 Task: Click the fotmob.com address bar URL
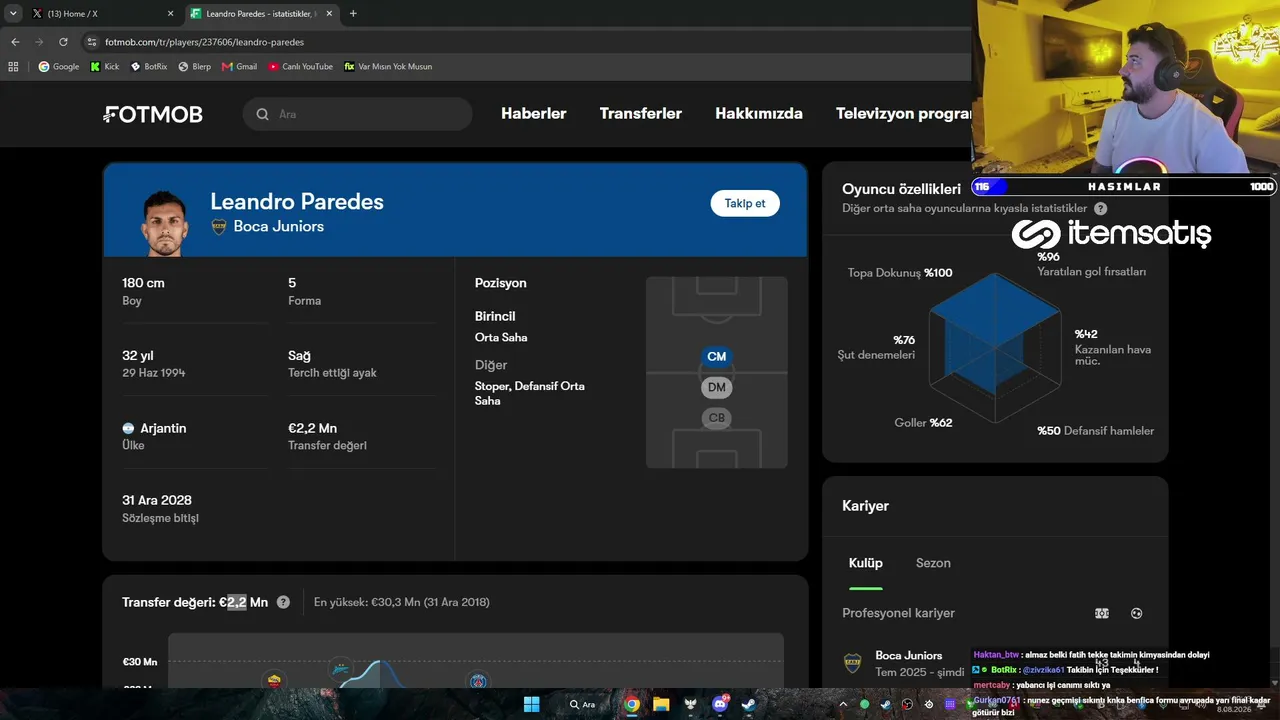click(204, 42)
